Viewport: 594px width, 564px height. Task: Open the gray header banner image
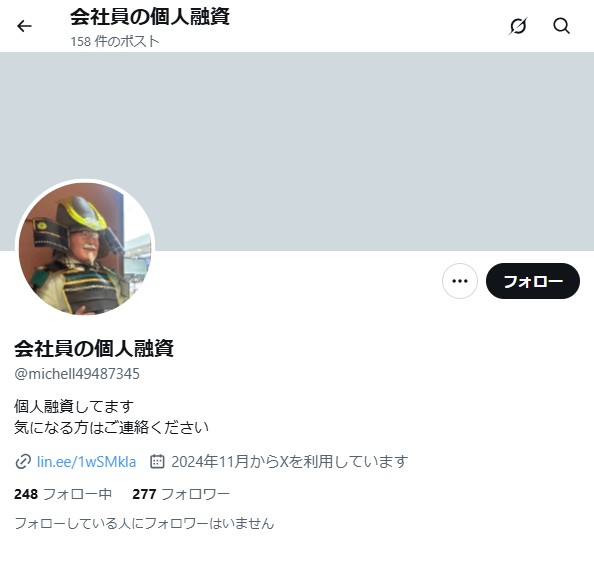[297, 152]
